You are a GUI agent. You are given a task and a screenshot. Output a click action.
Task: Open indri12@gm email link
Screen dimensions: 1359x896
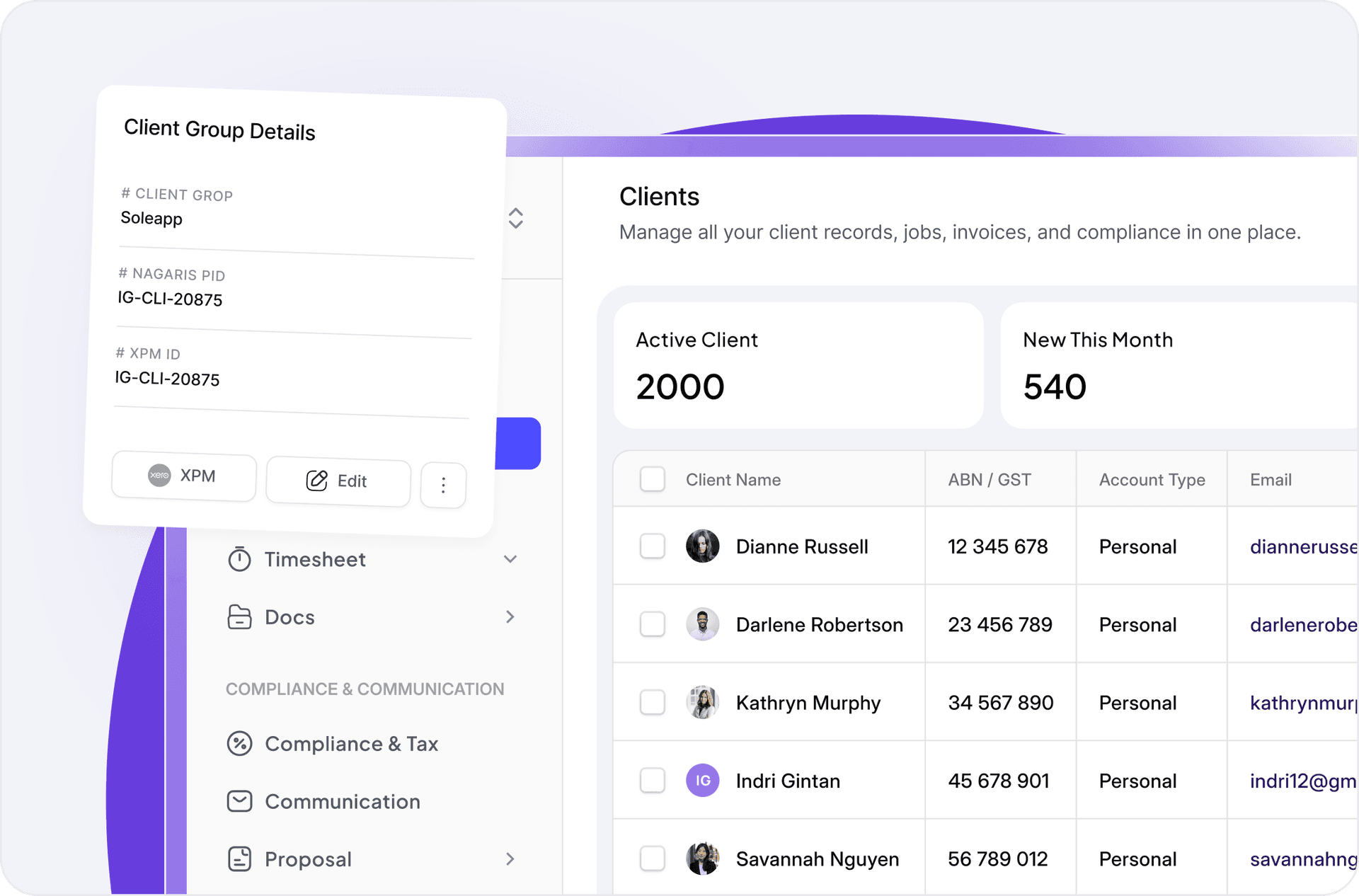pyautogui.click(x=1304, y=781)
